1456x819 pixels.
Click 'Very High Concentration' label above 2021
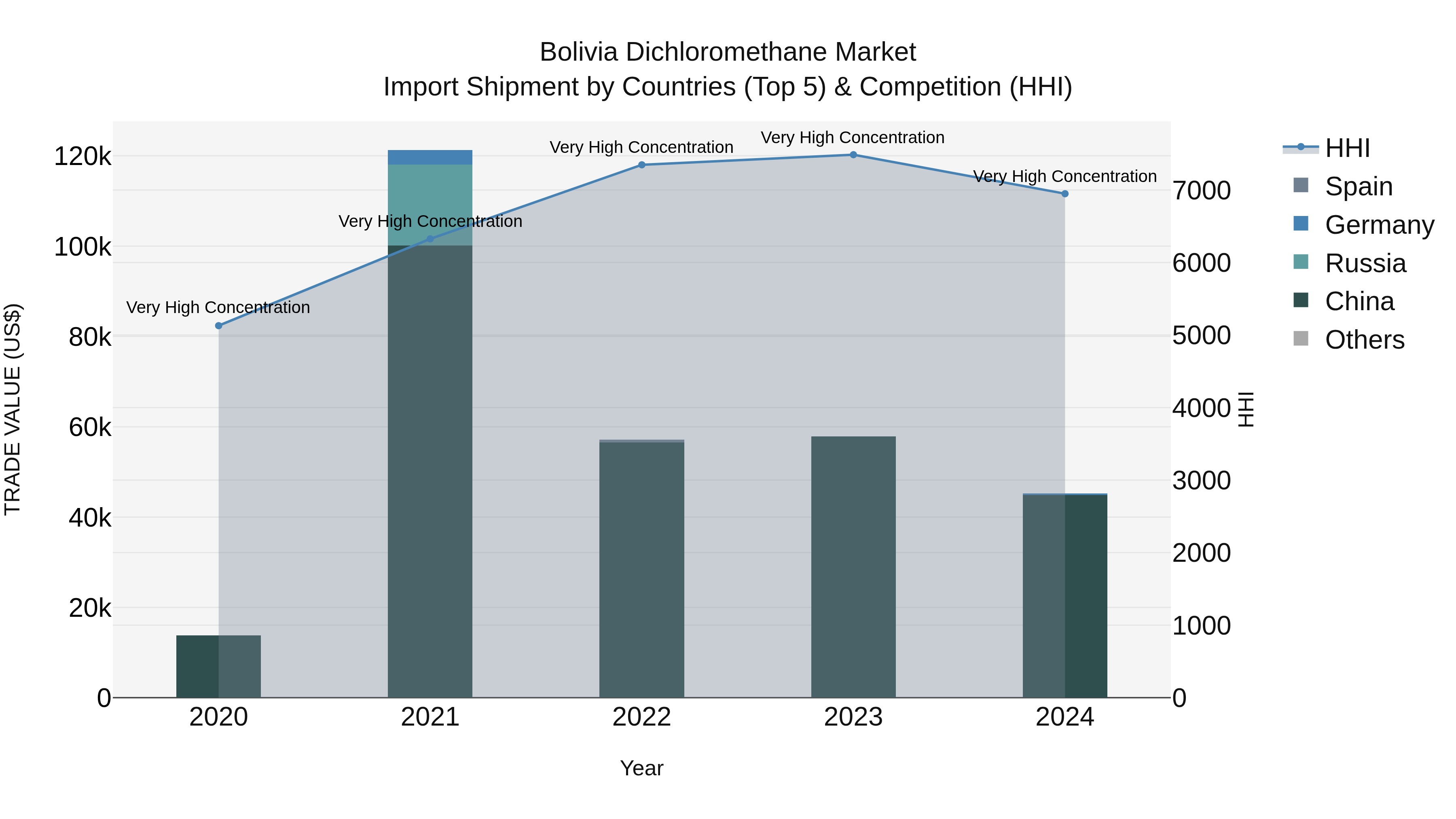pos(430,222)
